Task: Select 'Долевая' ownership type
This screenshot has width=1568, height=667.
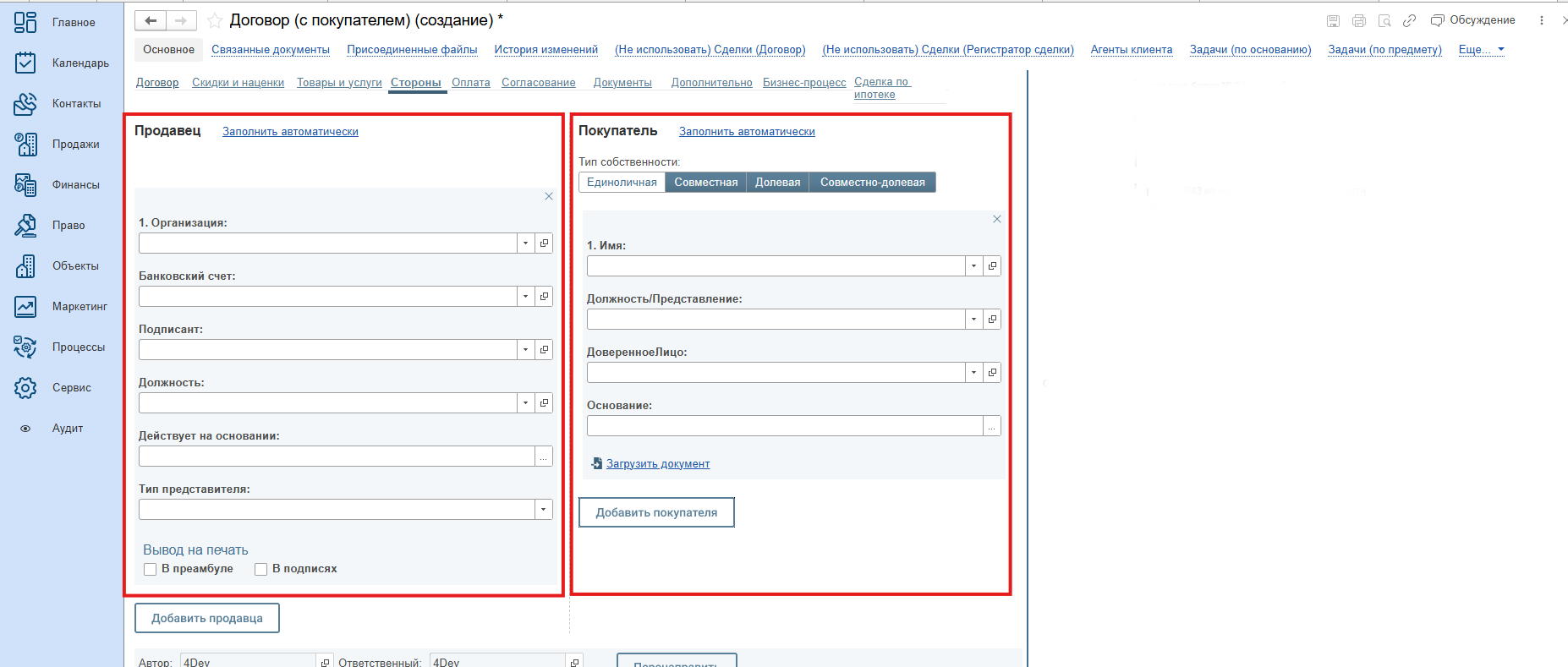Action: pos(777,183)
